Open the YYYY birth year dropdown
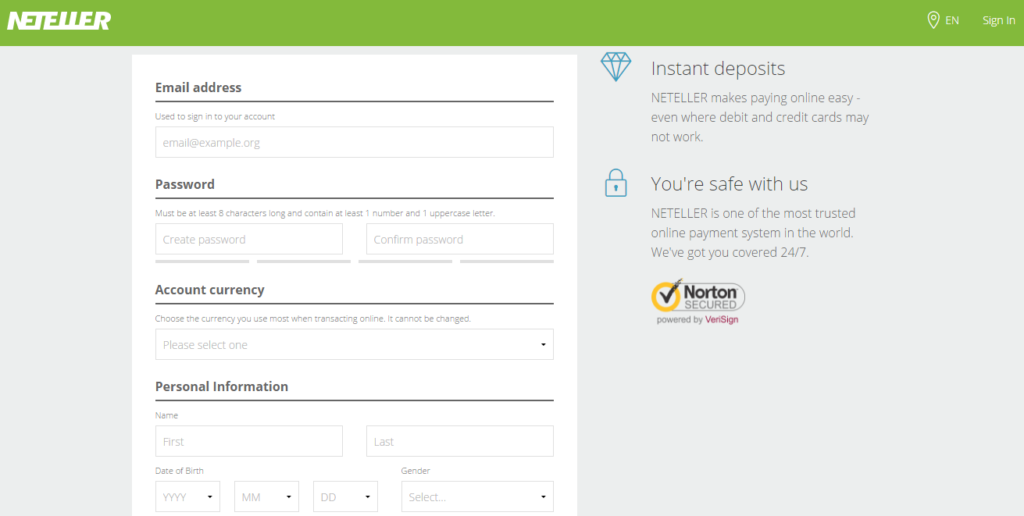 [x=187, y=496]
